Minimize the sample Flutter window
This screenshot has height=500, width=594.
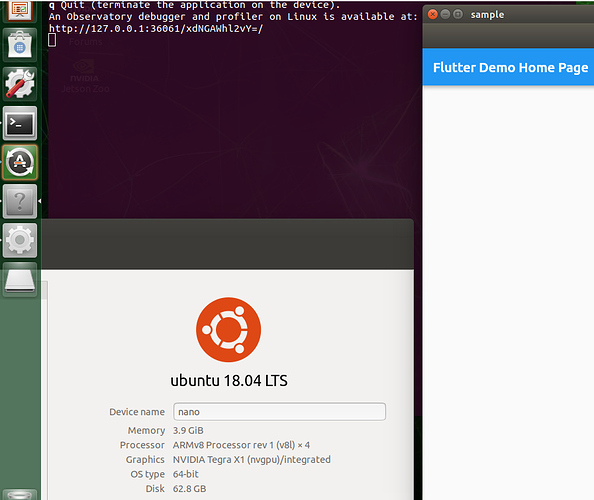click(x=446, y=14)
